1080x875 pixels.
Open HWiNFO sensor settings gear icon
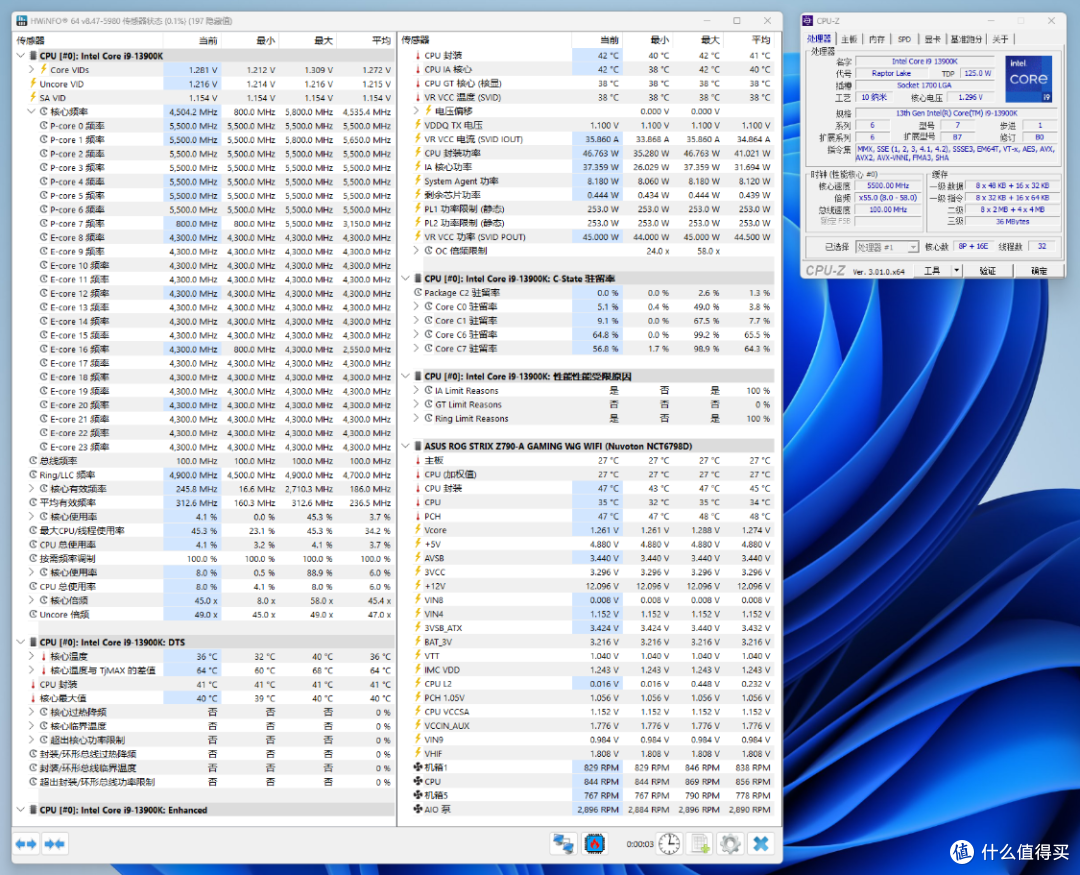click(730, 844)
